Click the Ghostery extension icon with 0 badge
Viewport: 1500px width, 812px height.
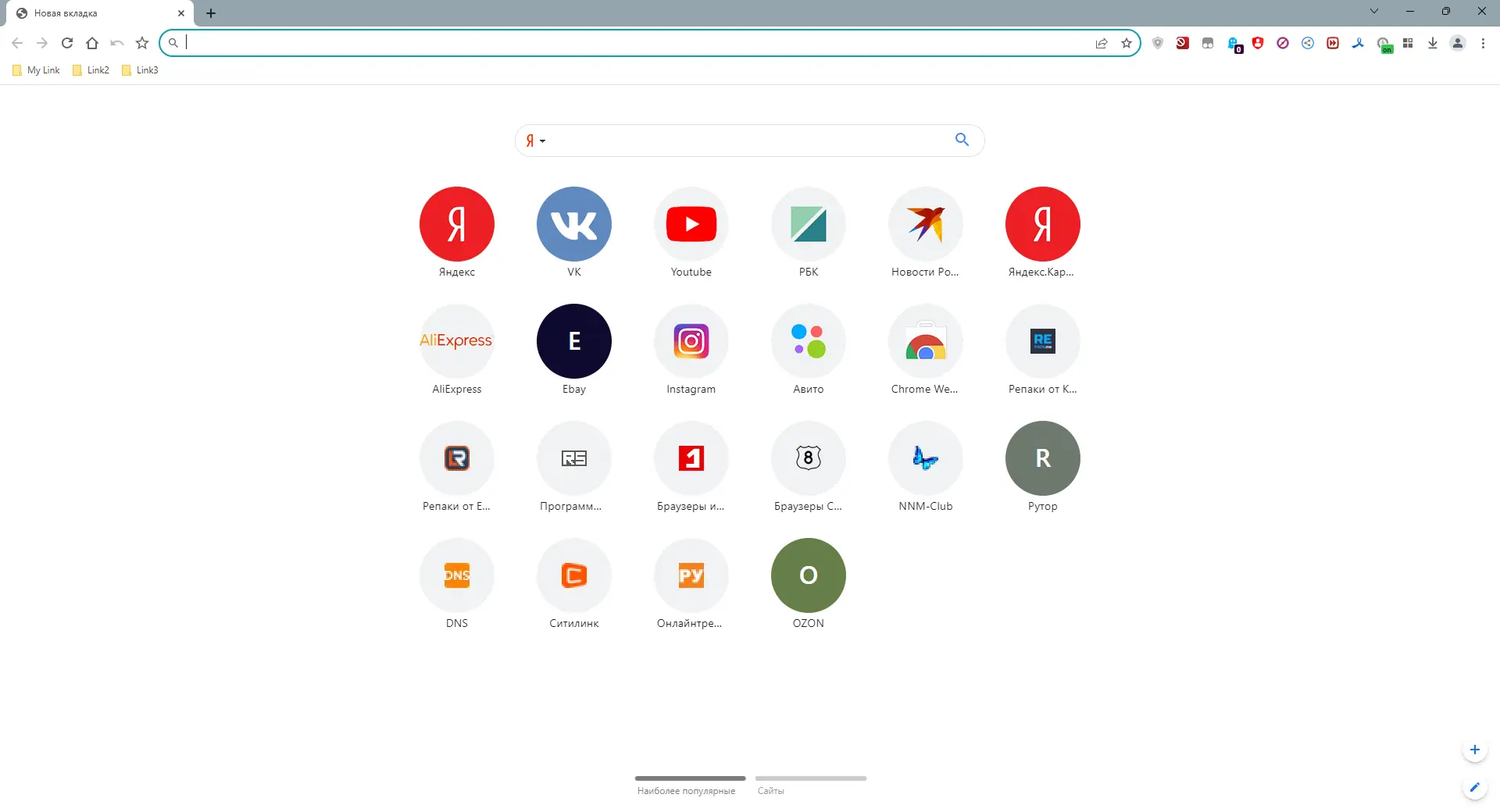[1234, 43]
